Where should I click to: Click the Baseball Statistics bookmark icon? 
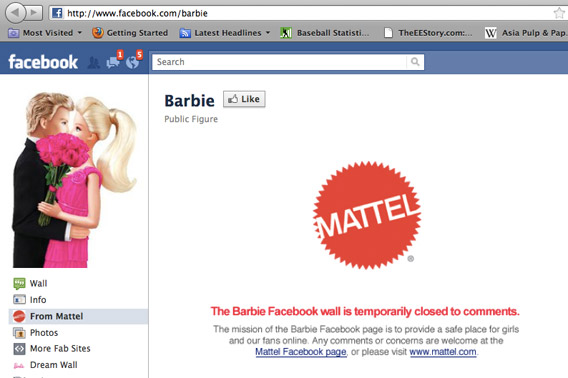(286, 33)
